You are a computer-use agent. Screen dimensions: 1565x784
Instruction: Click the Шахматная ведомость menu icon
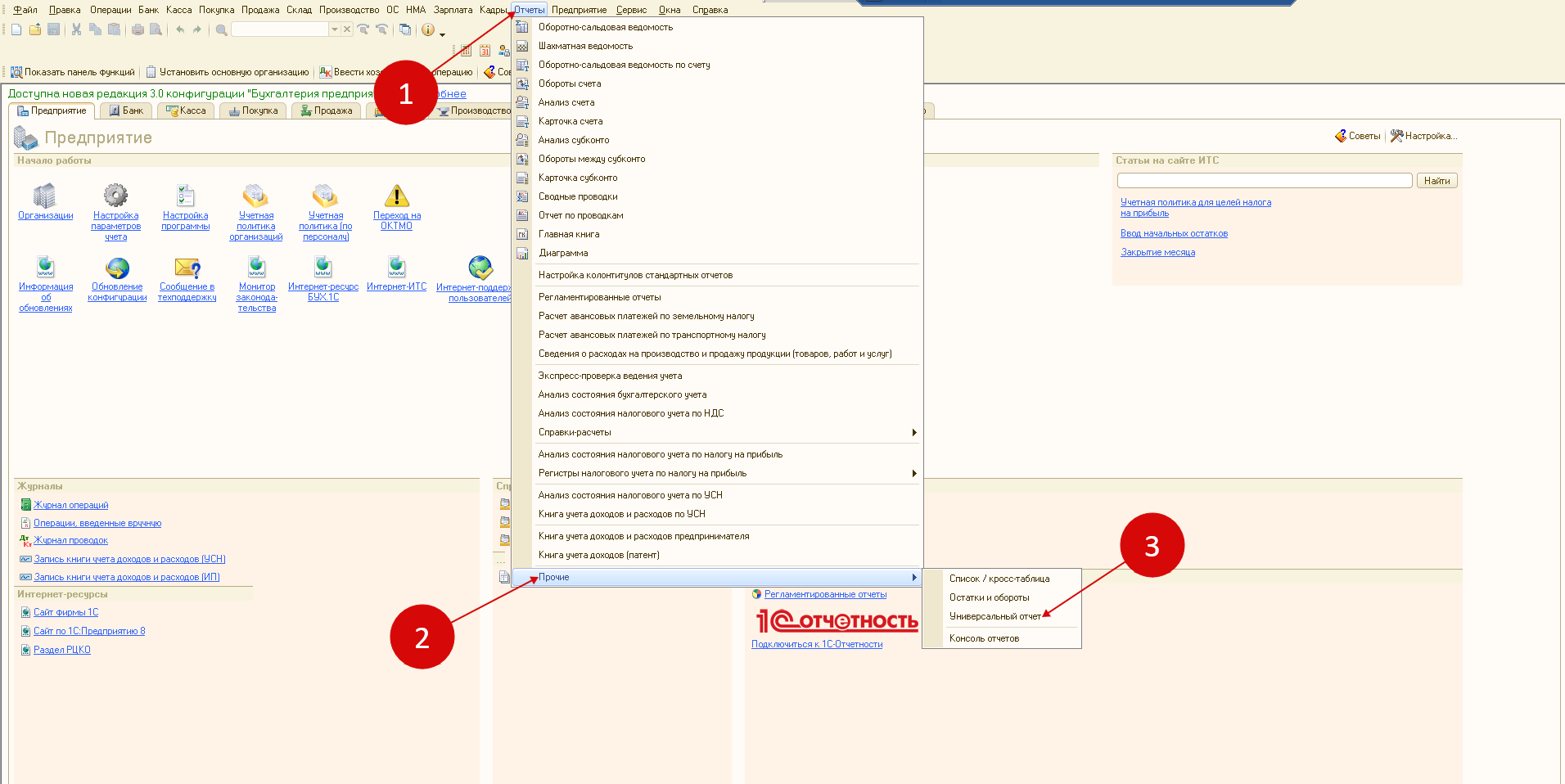click(522, 46)
